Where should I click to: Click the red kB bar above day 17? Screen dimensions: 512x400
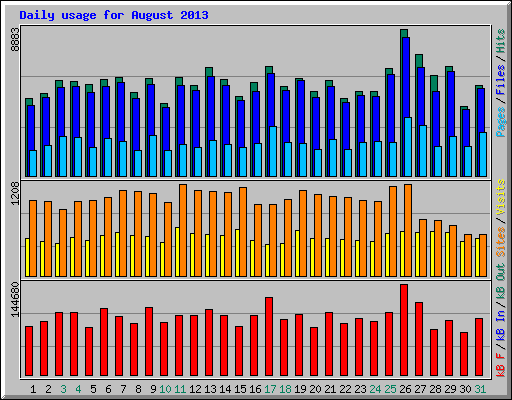pos(269,337)
